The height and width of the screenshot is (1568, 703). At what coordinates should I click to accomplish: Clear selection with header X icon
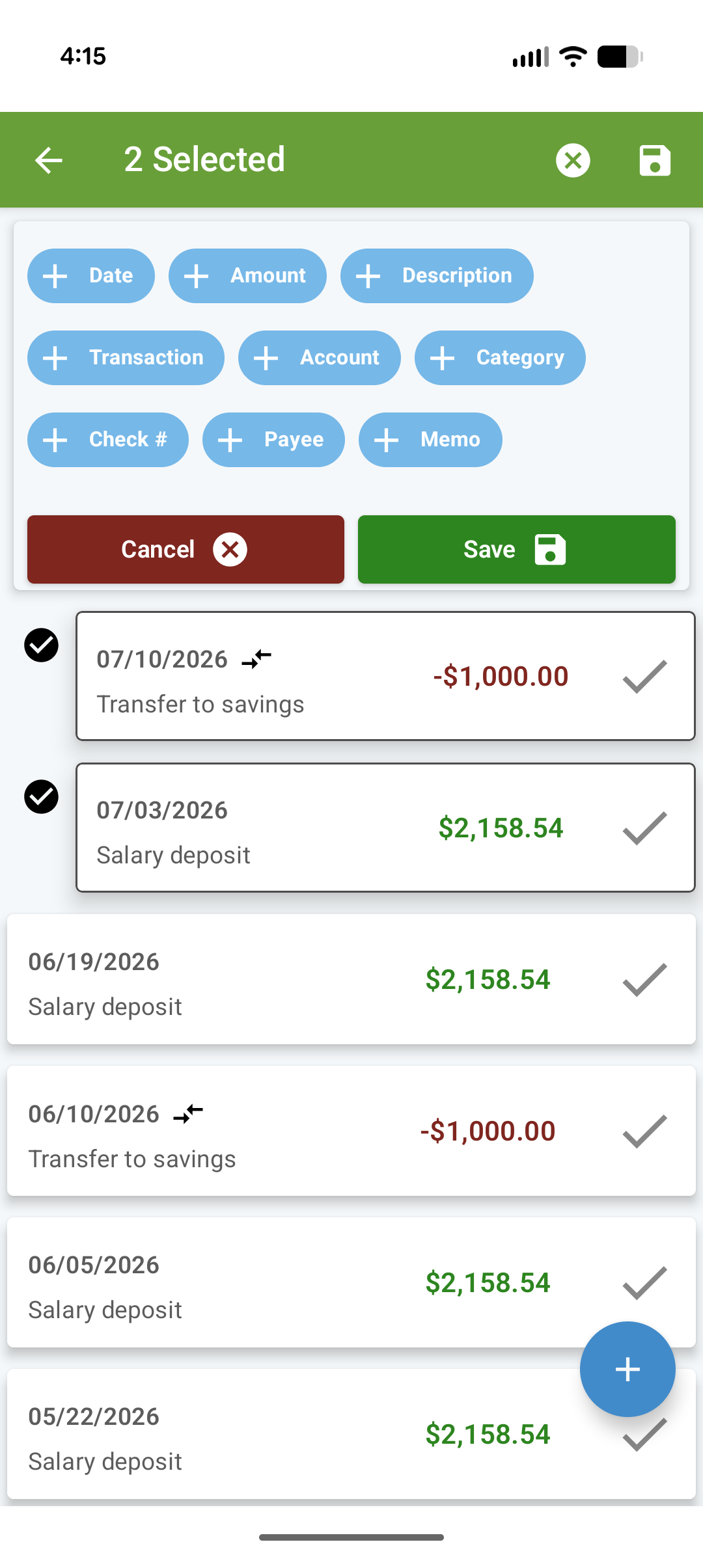click(x=573, y=160)
